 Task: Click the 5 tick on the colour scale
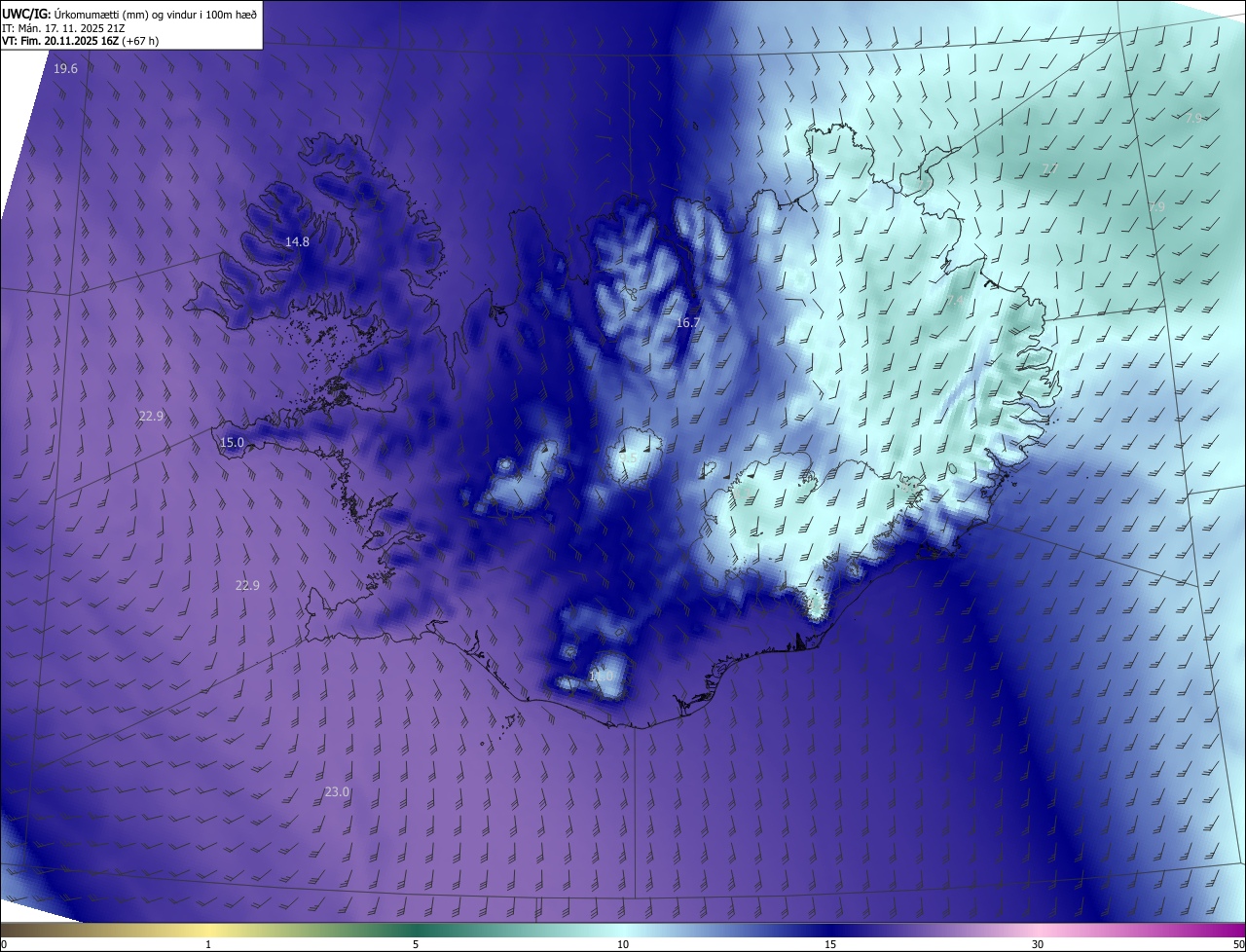tap(416, 944)
